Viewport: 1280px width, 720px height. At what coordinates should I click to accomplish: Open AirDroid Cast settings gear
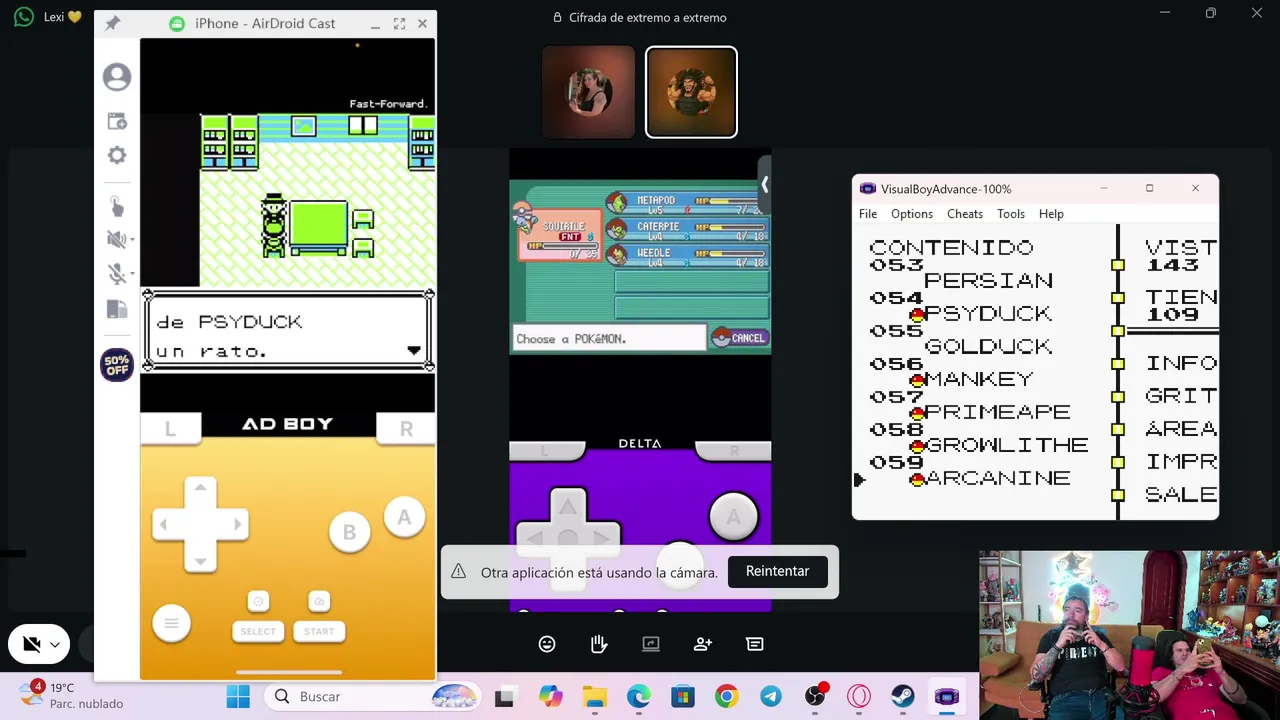click(117, 155)
